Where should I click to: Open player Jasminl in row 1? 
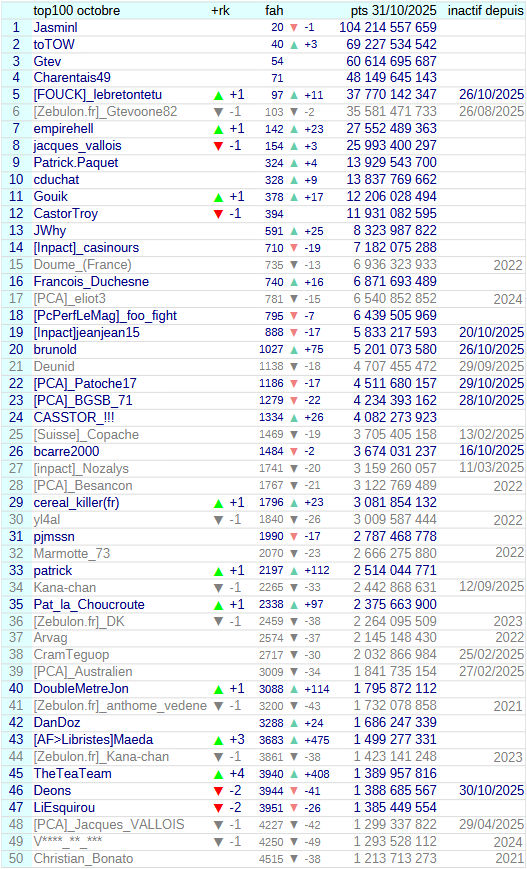[x=55, y=27]
